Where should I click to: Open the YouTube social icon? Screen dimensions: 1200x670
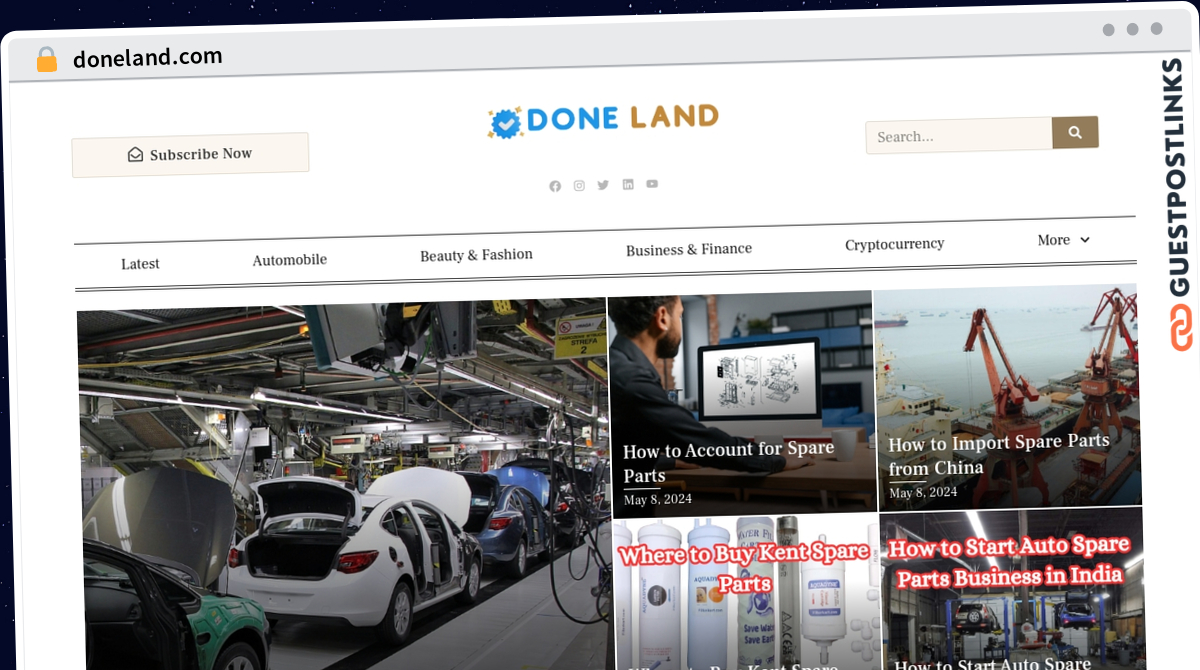tap(652, 183)
